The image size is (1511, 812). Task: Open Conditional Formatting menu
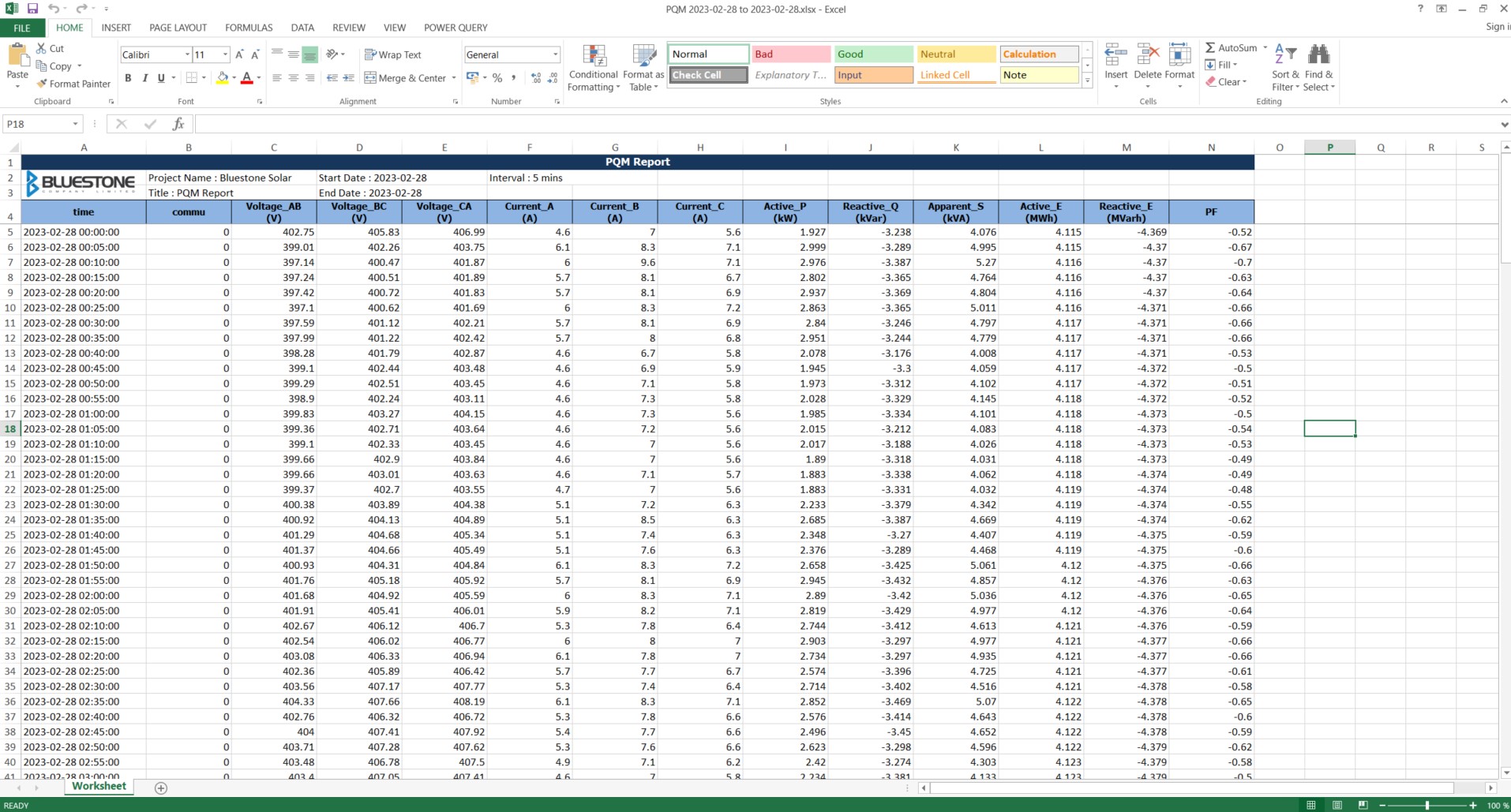(x=593, y=69)
